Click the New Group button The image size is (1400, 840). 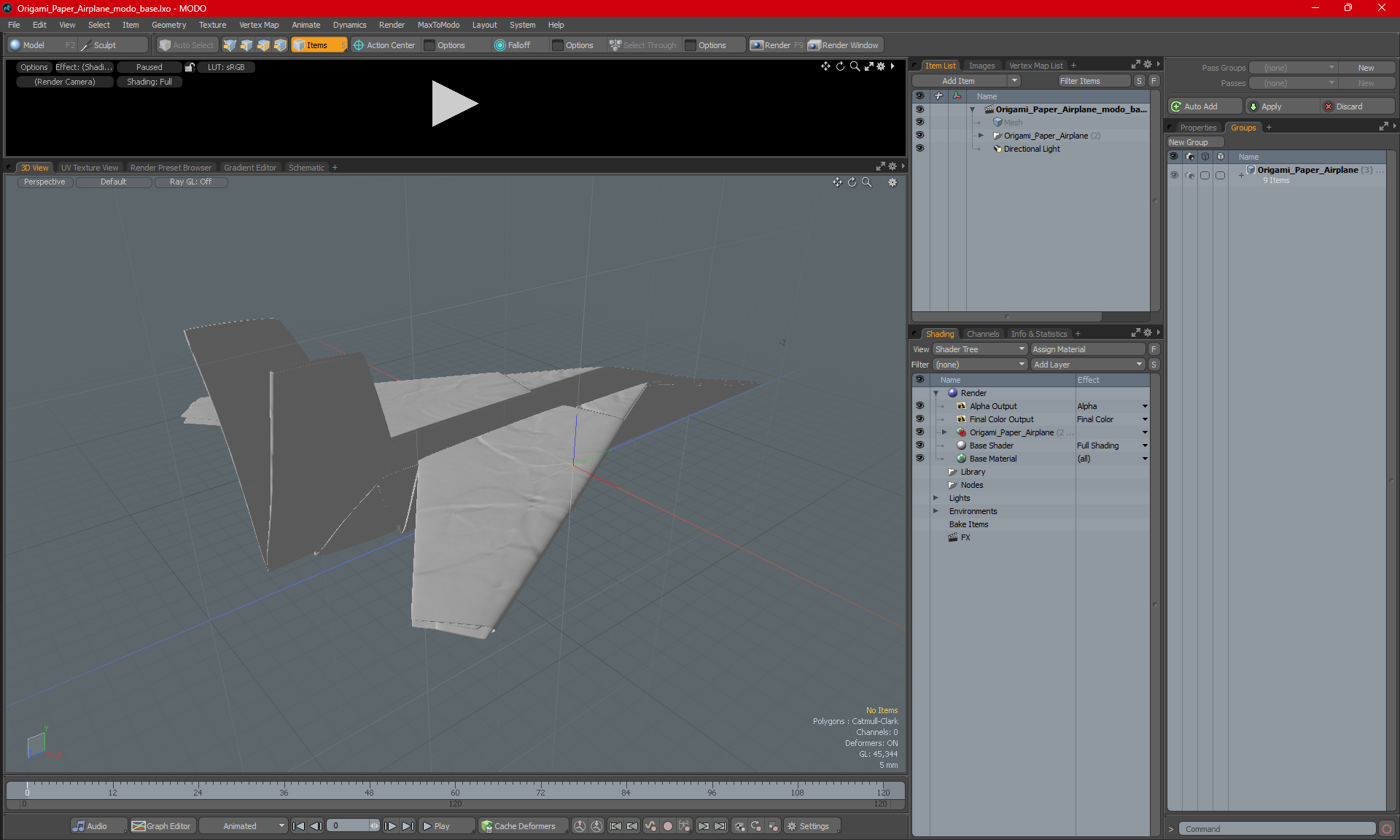click(1195, 142)
